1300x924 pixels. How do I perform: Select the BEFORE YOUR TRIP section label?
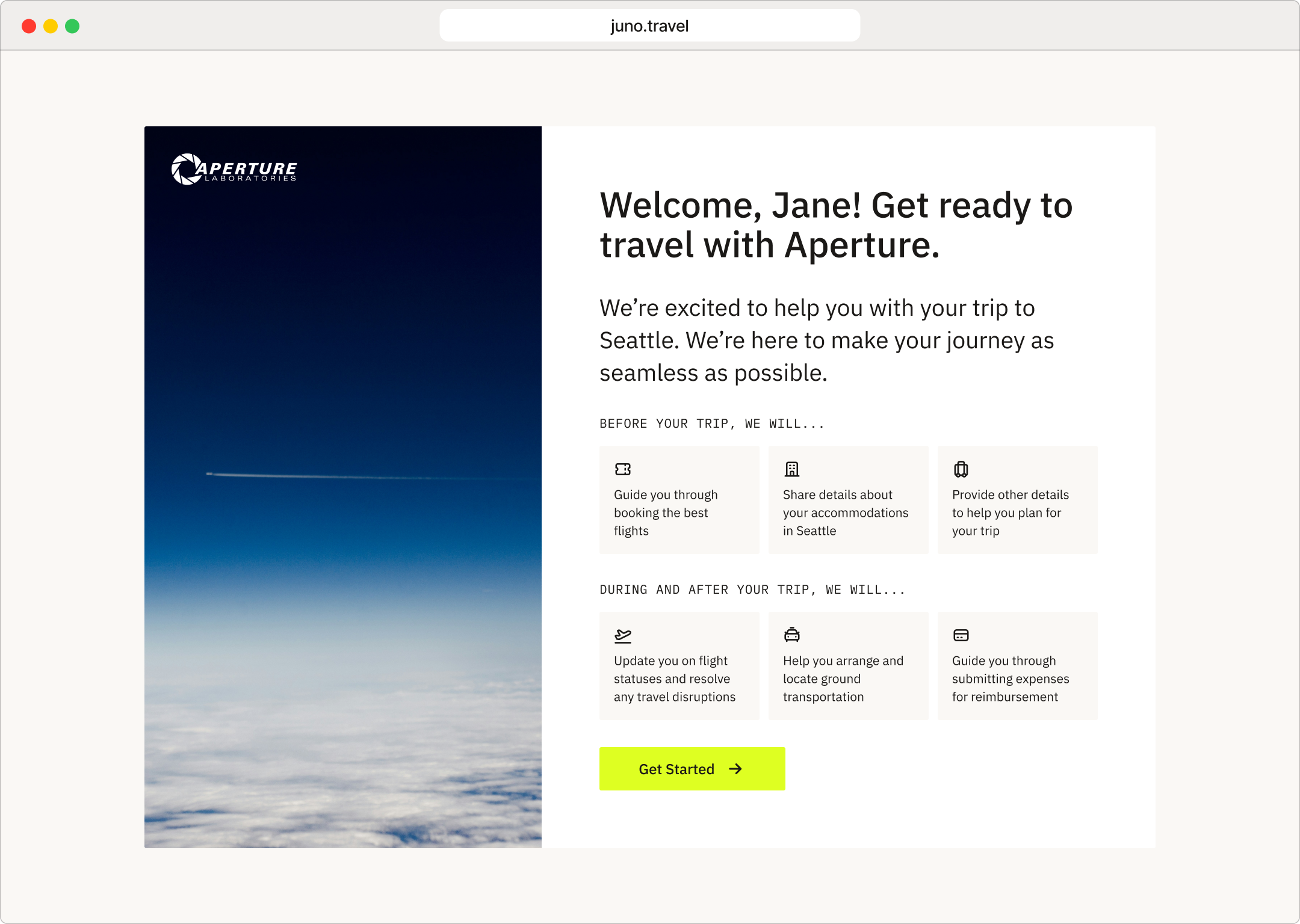(712, 423)
